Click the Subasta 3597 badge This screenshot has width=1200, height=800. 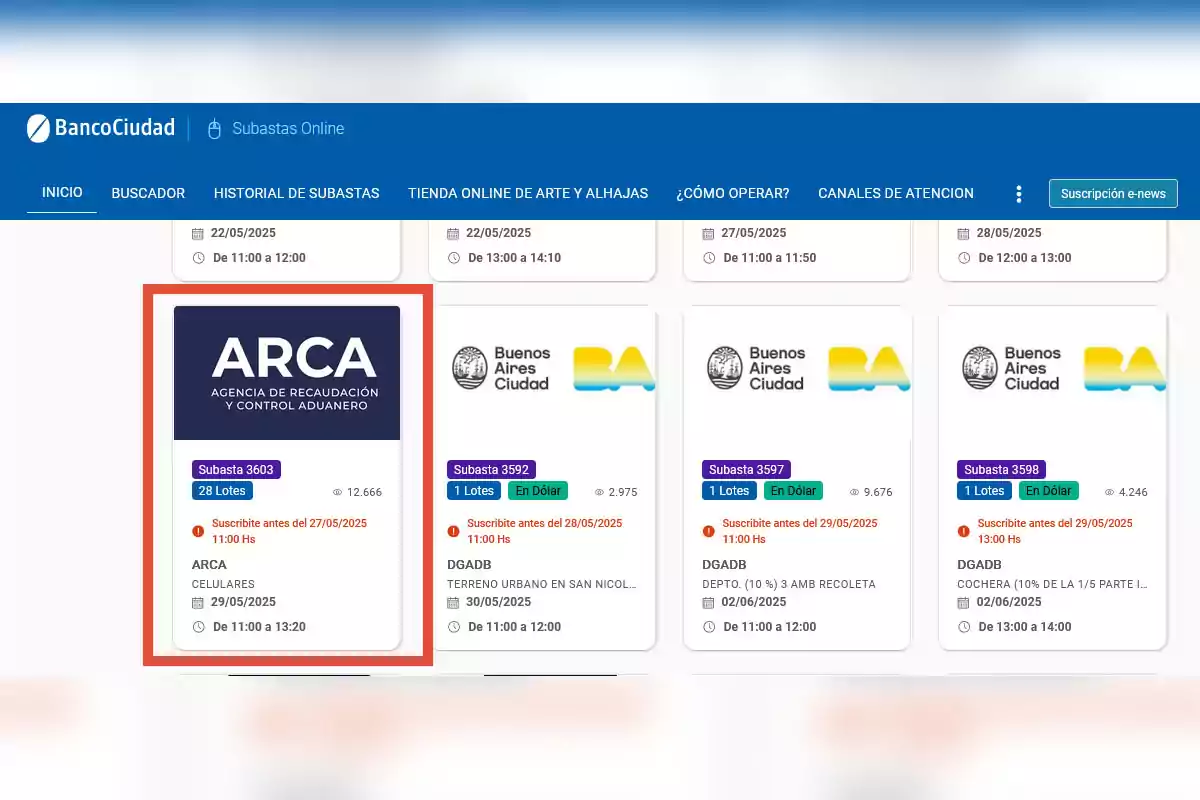click(747, 469)
